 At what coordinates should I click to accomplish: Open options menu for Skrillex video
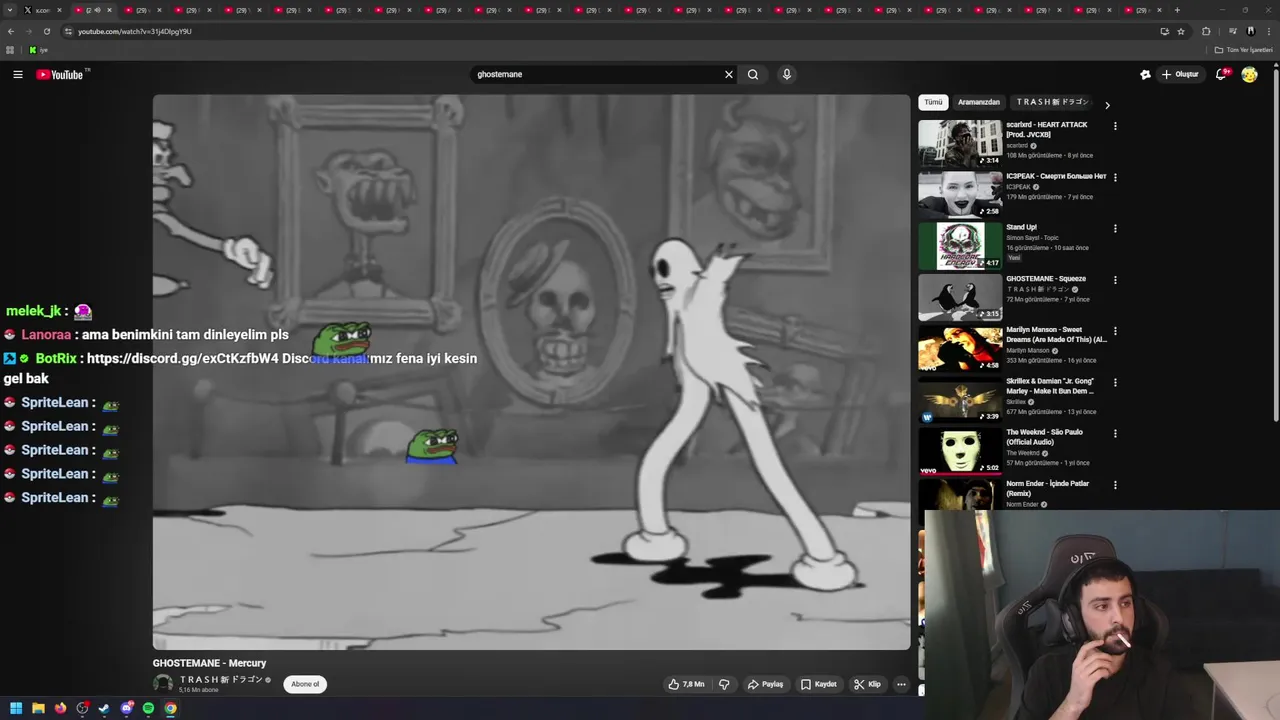pos(1115,382)
